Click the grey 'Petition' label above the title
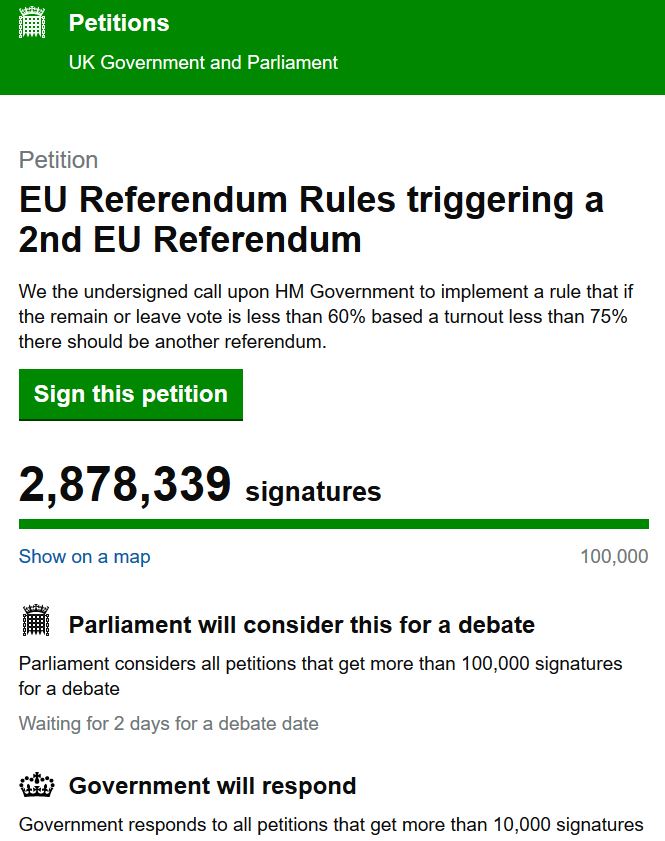Screen dimensions: 665x841 point(59,160)
